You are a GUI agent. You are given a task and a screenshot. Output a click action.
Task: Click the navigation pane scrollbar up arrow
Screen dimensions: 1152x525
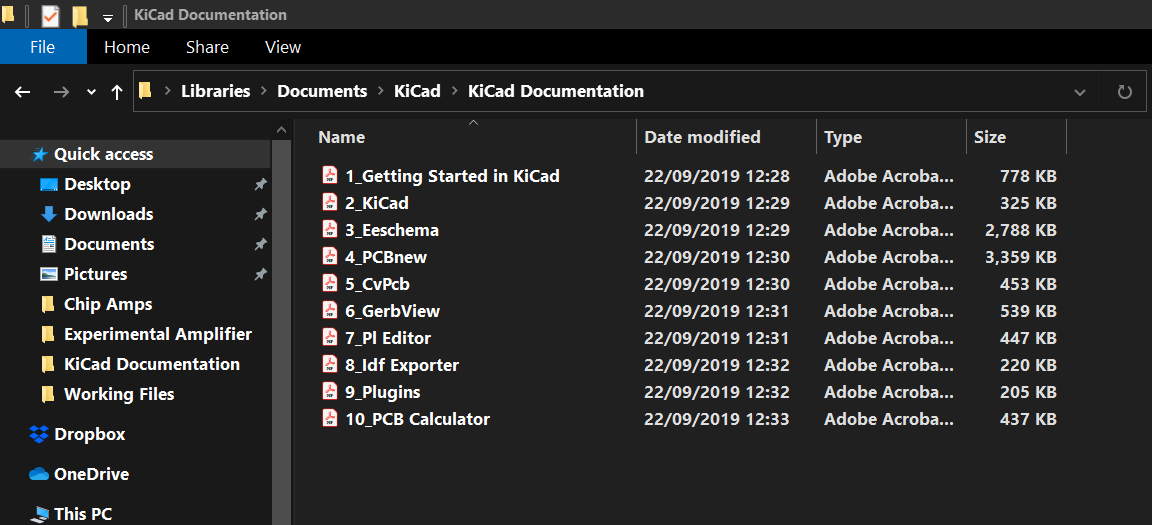pos(282,130)
